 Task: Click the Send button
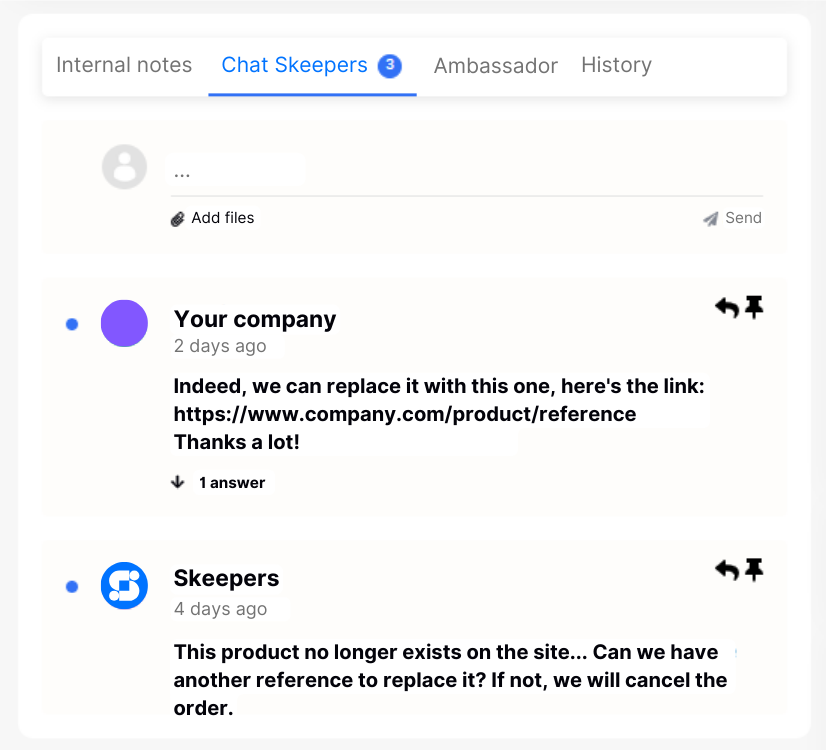pyautogui.click(x=743, y=217)
